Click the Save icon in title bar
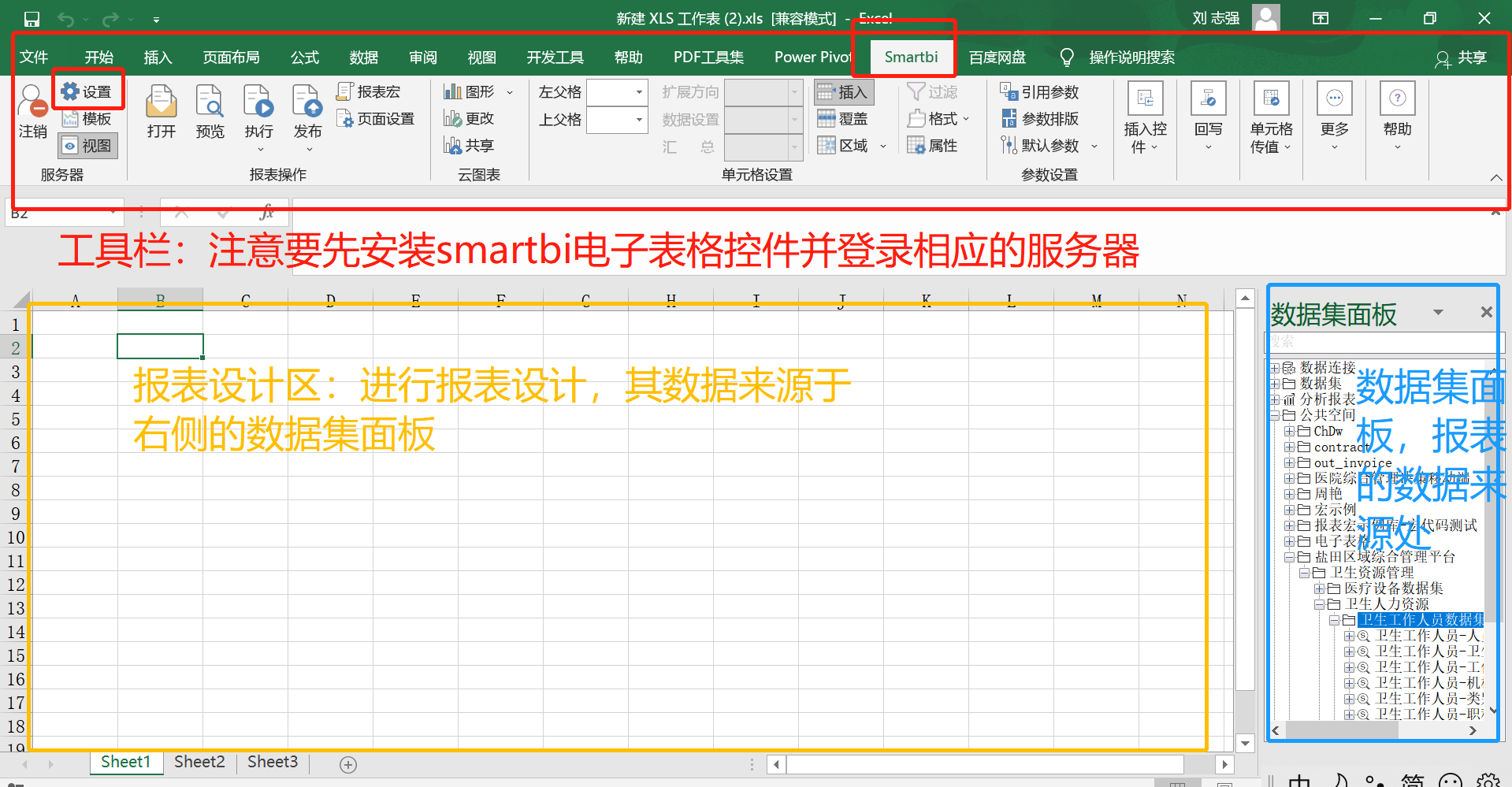 click(32, 19)
